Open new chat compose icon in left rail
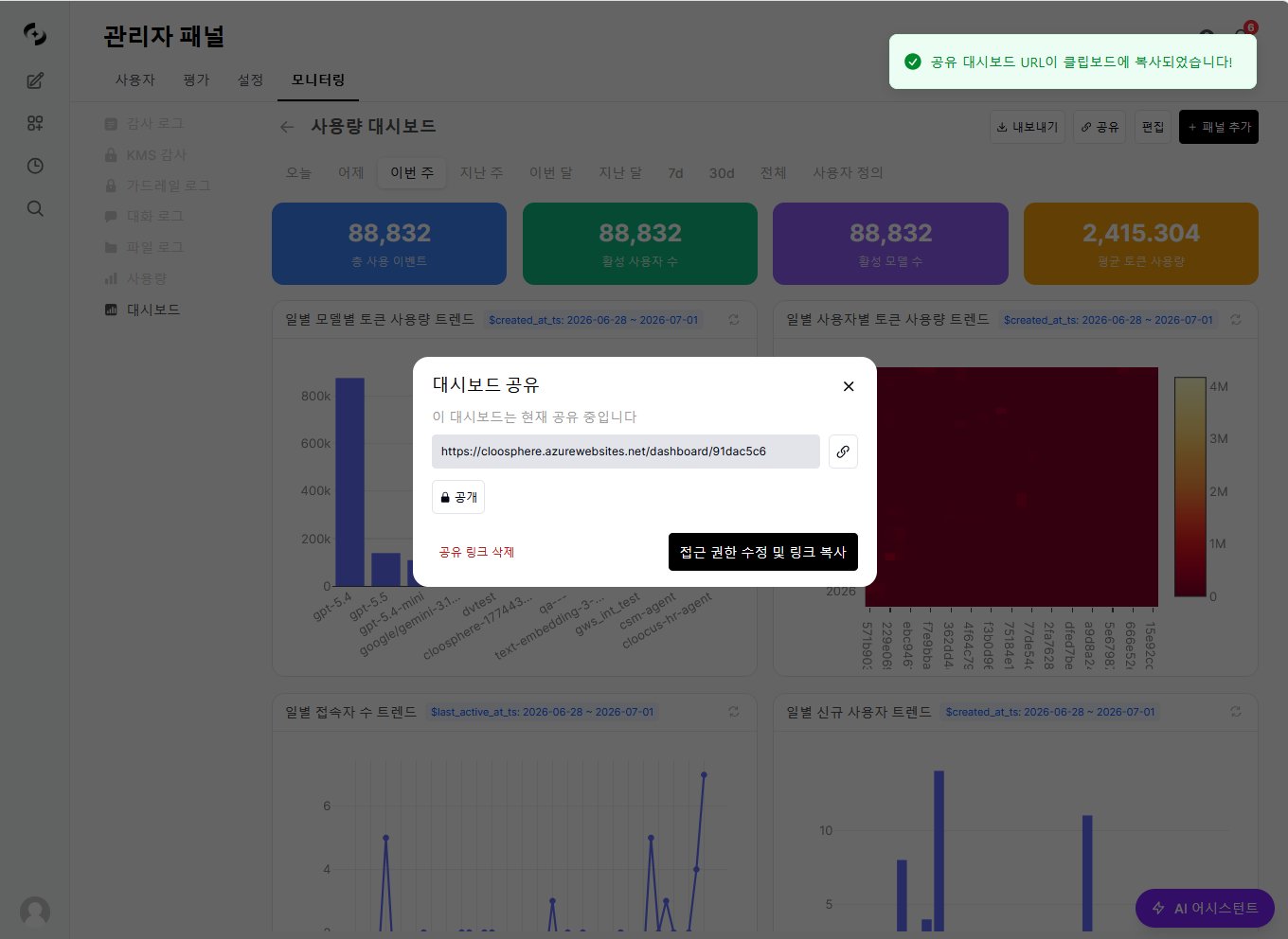 point(35,80)
